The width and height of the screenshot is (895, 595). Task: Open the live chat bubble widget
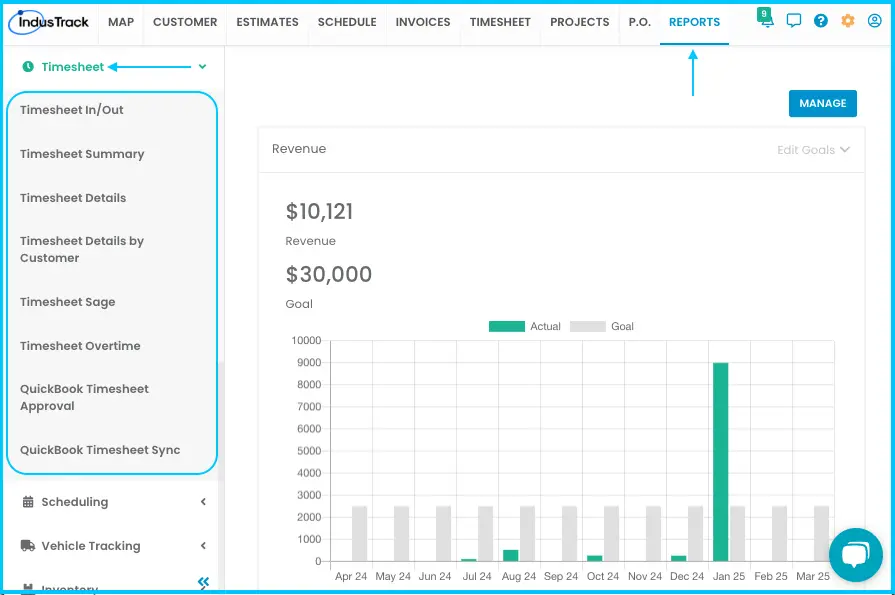[855, 554]
